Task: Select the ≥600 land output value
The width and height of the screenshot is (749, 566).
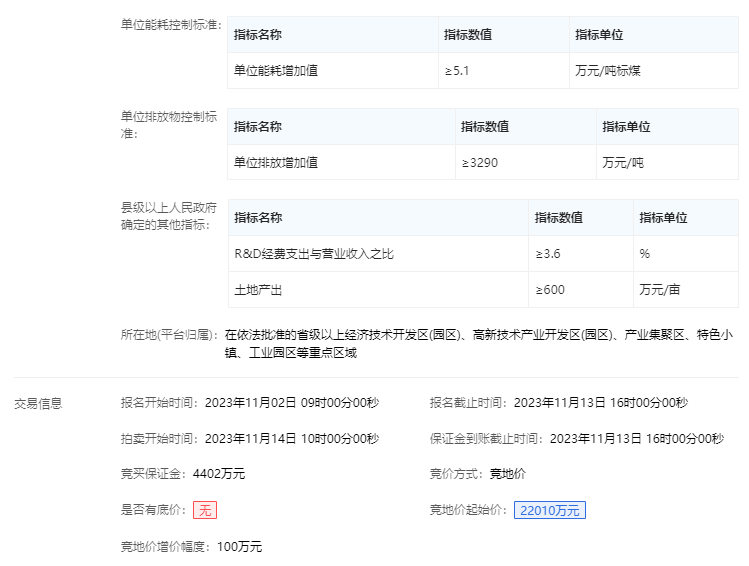Action: click(x=550, y=290)
